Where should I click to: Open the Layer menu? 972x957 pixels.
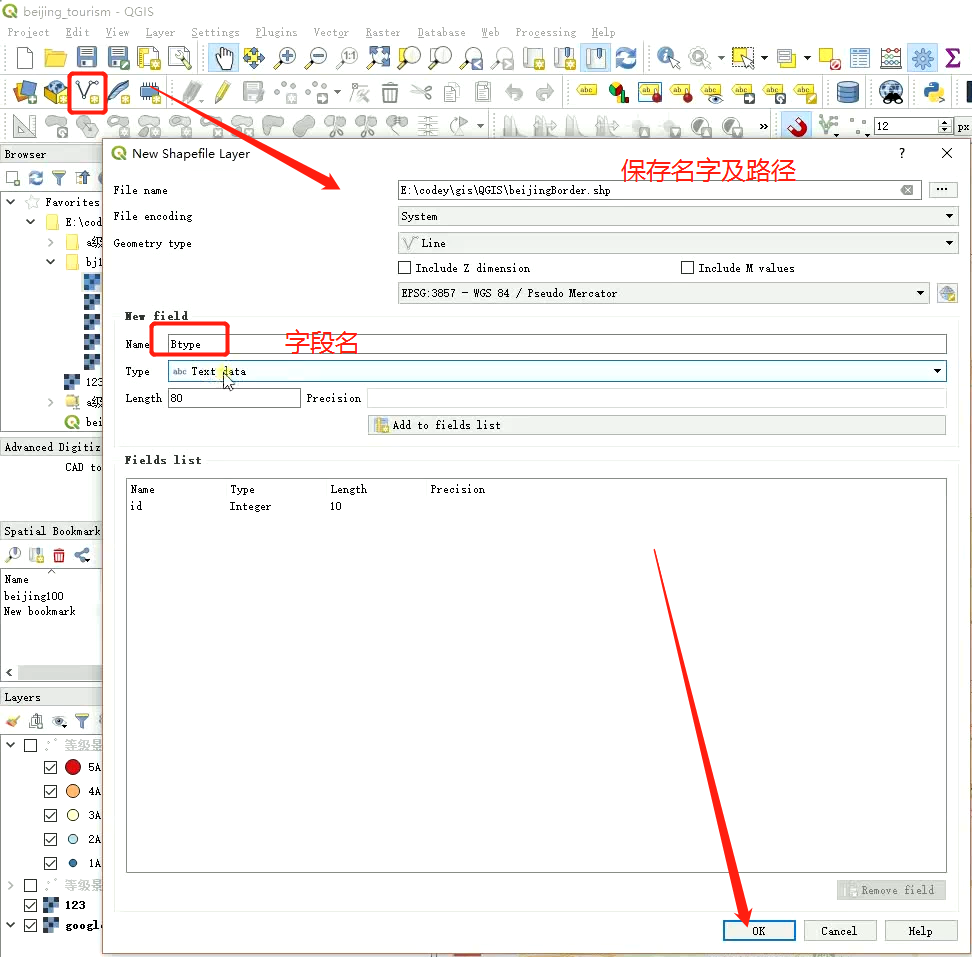tap(160, 32)
